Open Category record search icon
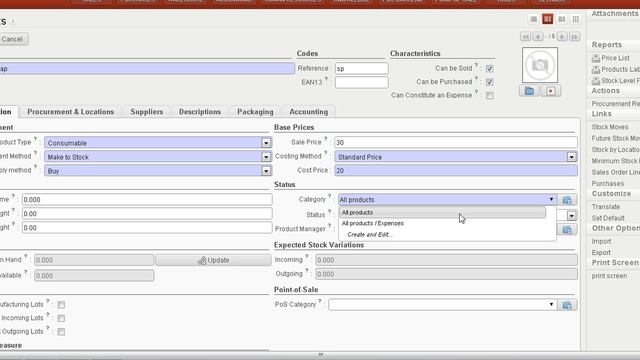Screen dimensions: 640x360 coord(567,200)
